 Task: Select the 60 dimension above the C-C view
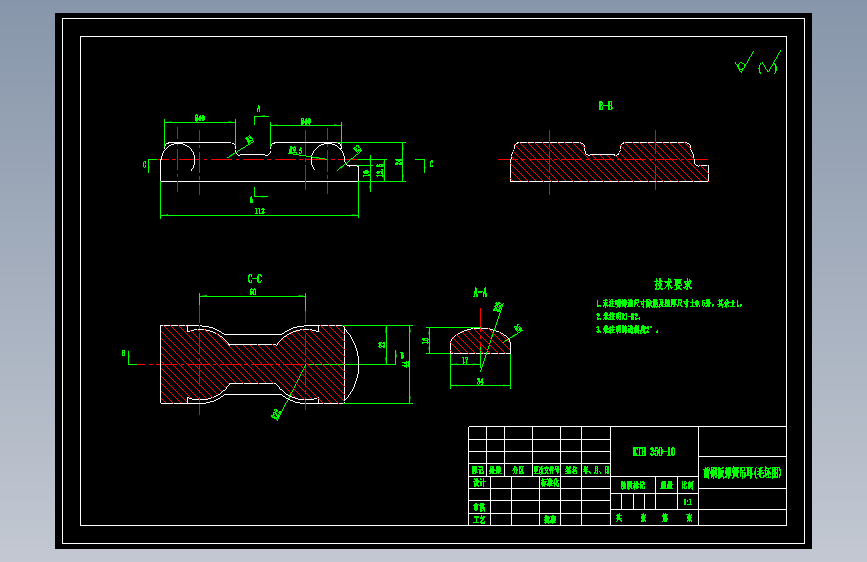(x=253, y=292)
